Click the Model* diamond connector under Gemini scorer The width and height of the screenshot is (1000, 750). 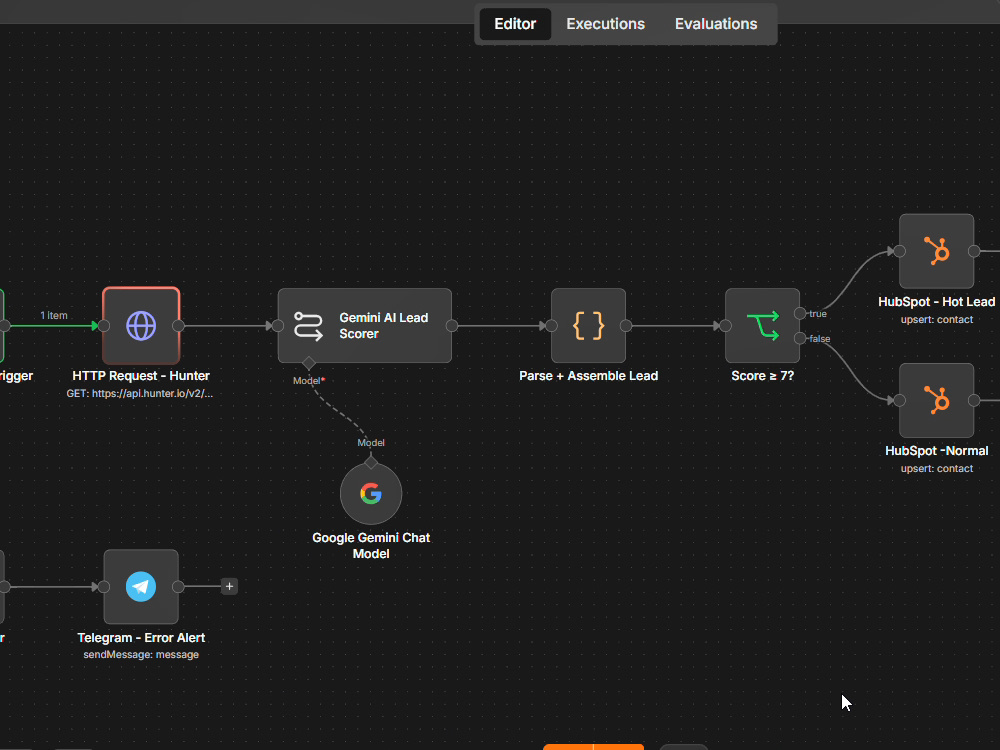pyautogui.click(x=309, y=363)
